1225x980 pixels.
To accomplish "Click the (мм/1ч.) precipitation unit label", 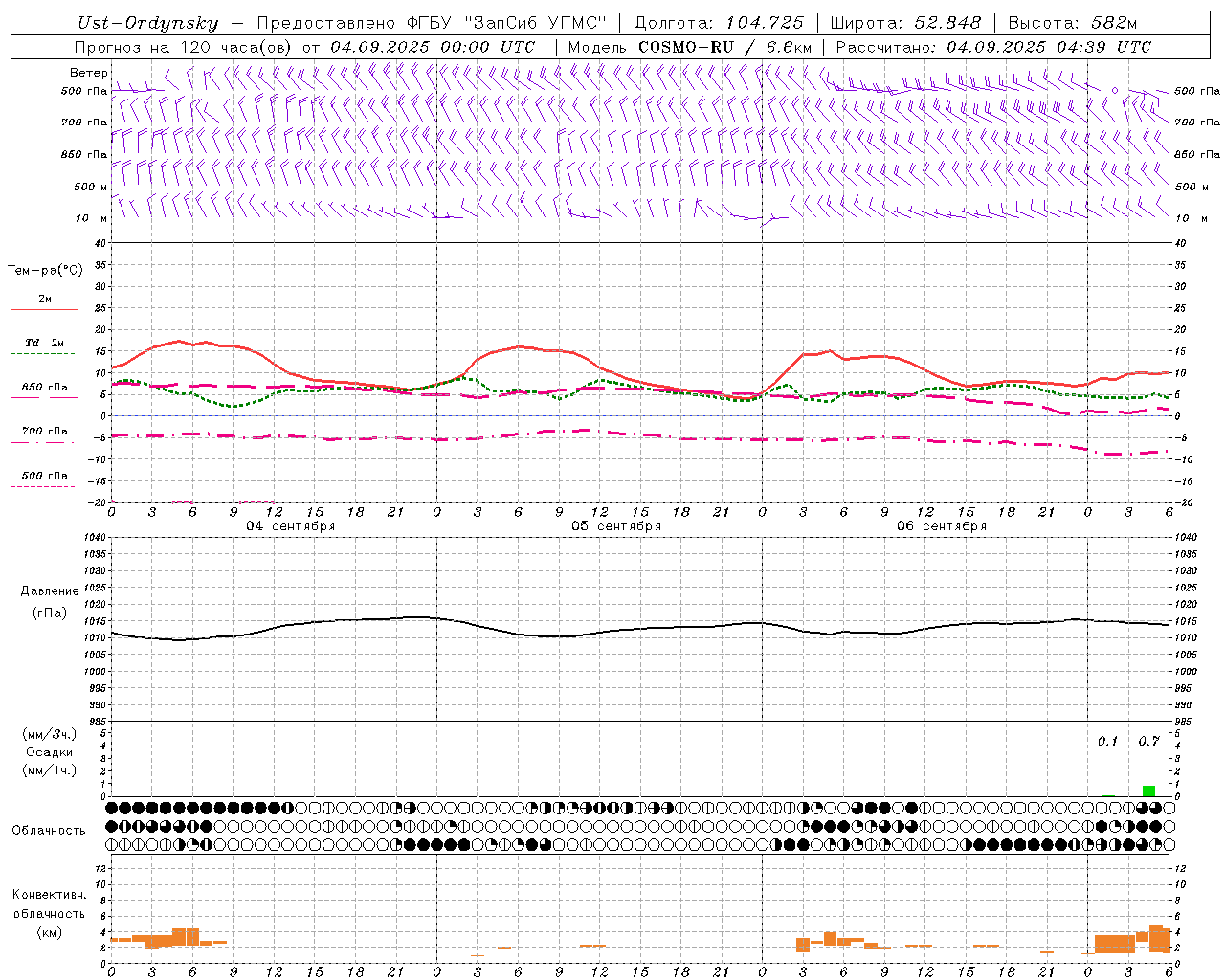I will pyautogui.click(x=50, y=770).
